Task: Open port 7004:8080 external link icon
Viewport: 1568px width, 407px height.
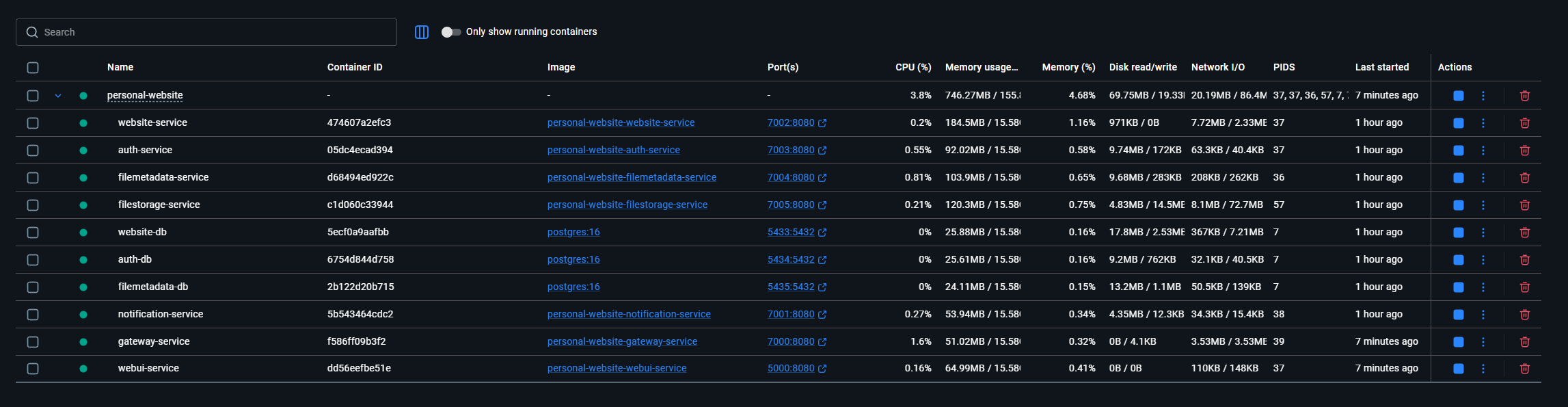Action: pos(822,178)
